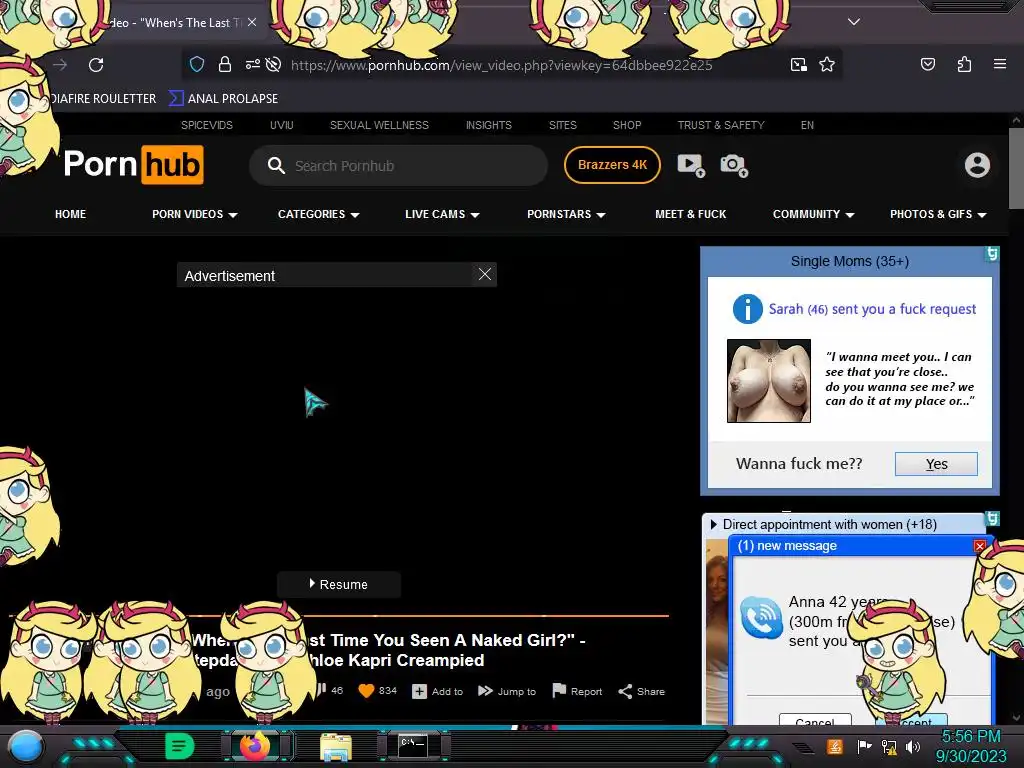Click the Start orb button
The height and width of the screenshot is (768, 1024).
click(26, 746)
